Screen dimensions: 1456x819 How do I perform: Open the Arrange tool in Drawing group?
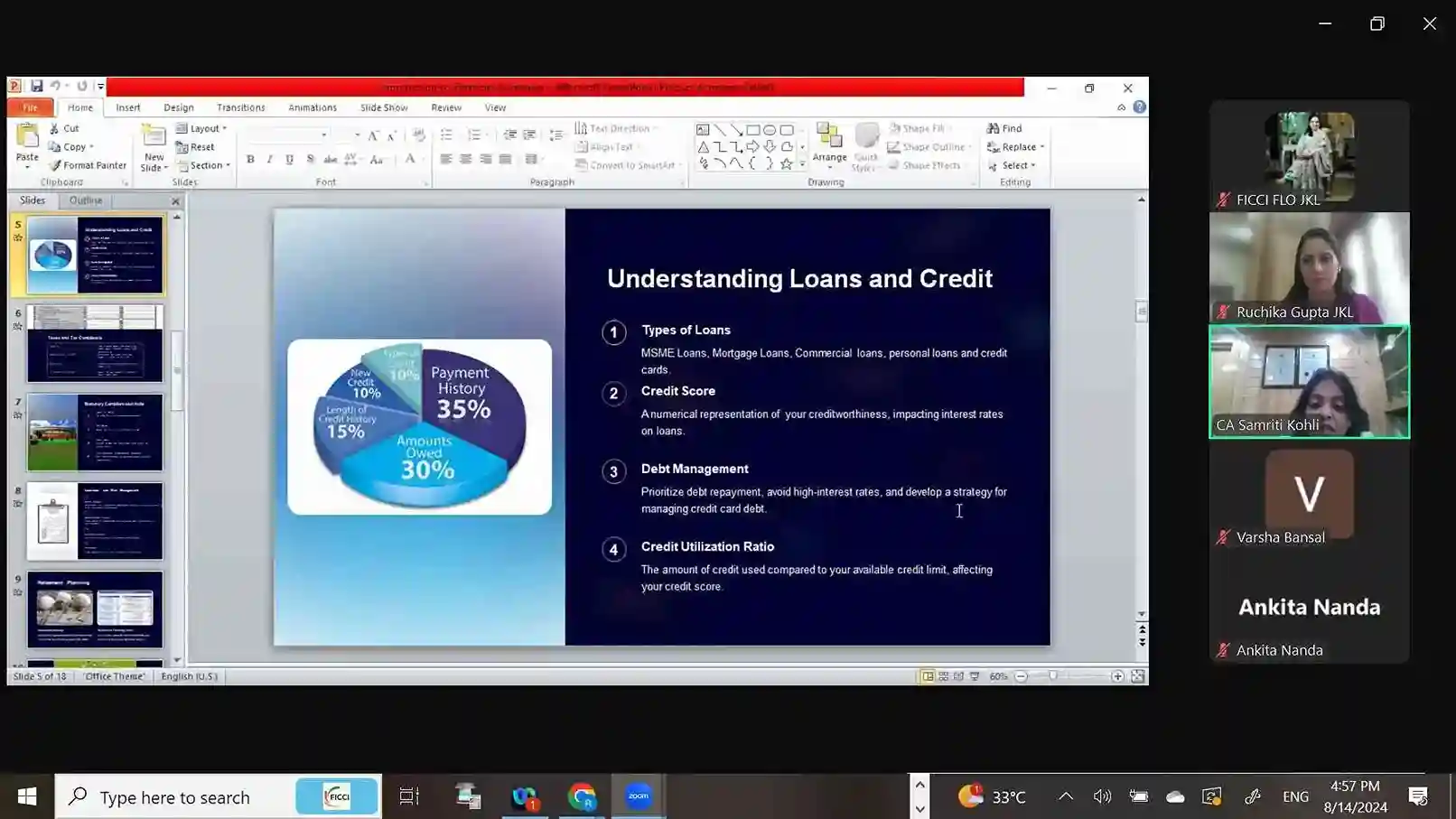828,144
